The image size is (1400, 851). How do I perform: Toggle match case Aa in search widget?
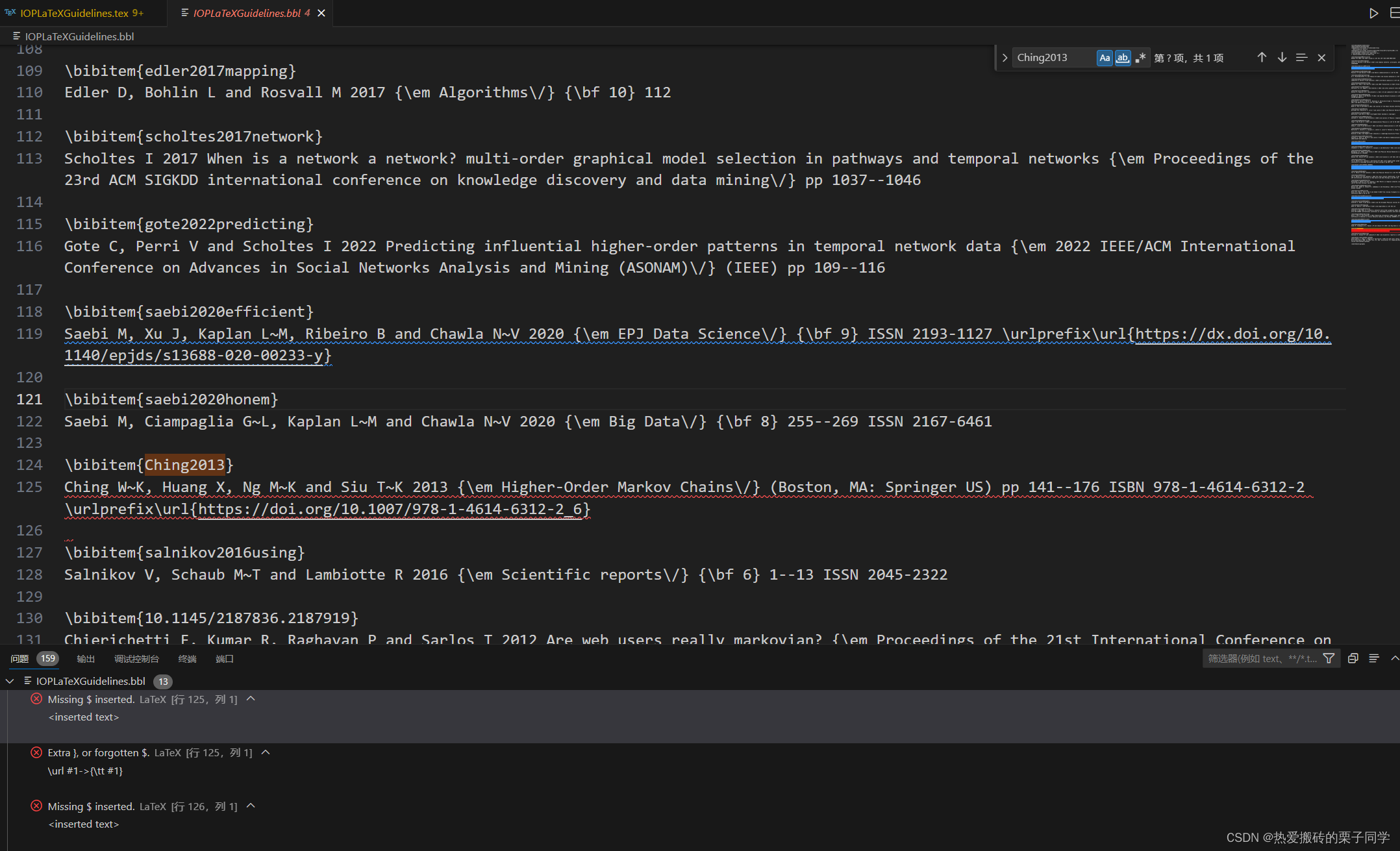(1105, 57)
